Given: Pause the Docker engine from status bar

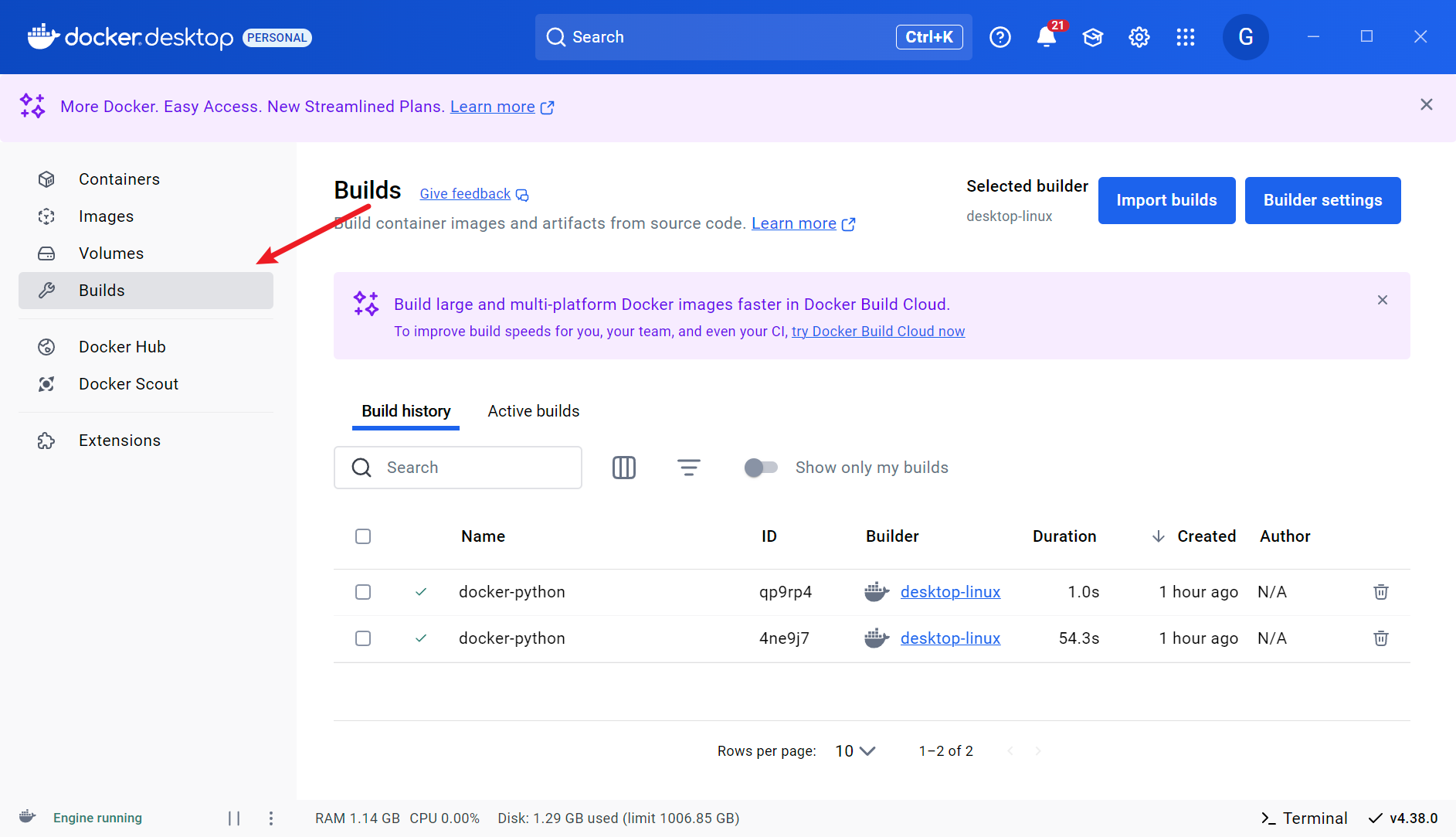Looking at the screenshot, I should pyautogui.click(x=234, y=818).
